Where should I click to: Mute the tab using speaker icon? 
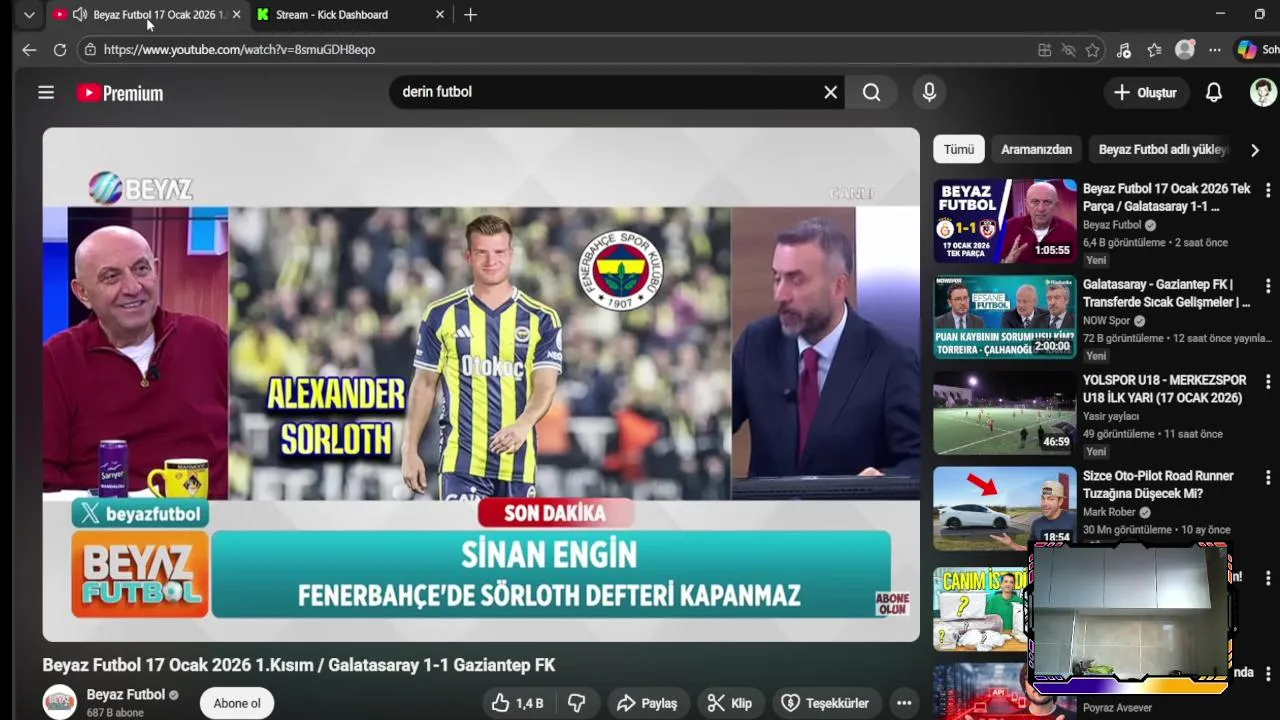point(80,15)
